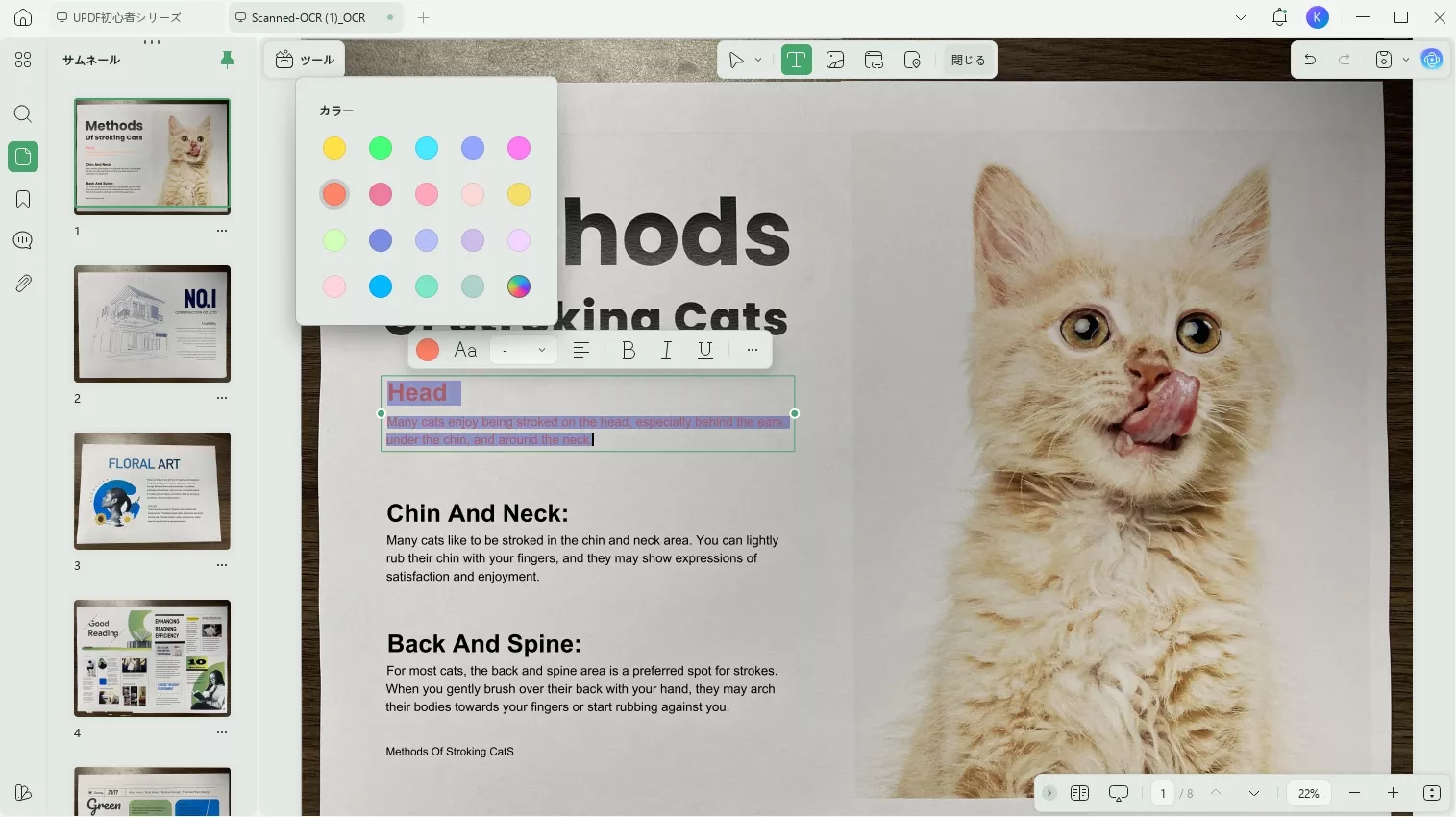Select the FLORAL ART page 3 thumbnail
This screenshot has width=1456, height=817.
pyautogui.click(x=153, y=491)
